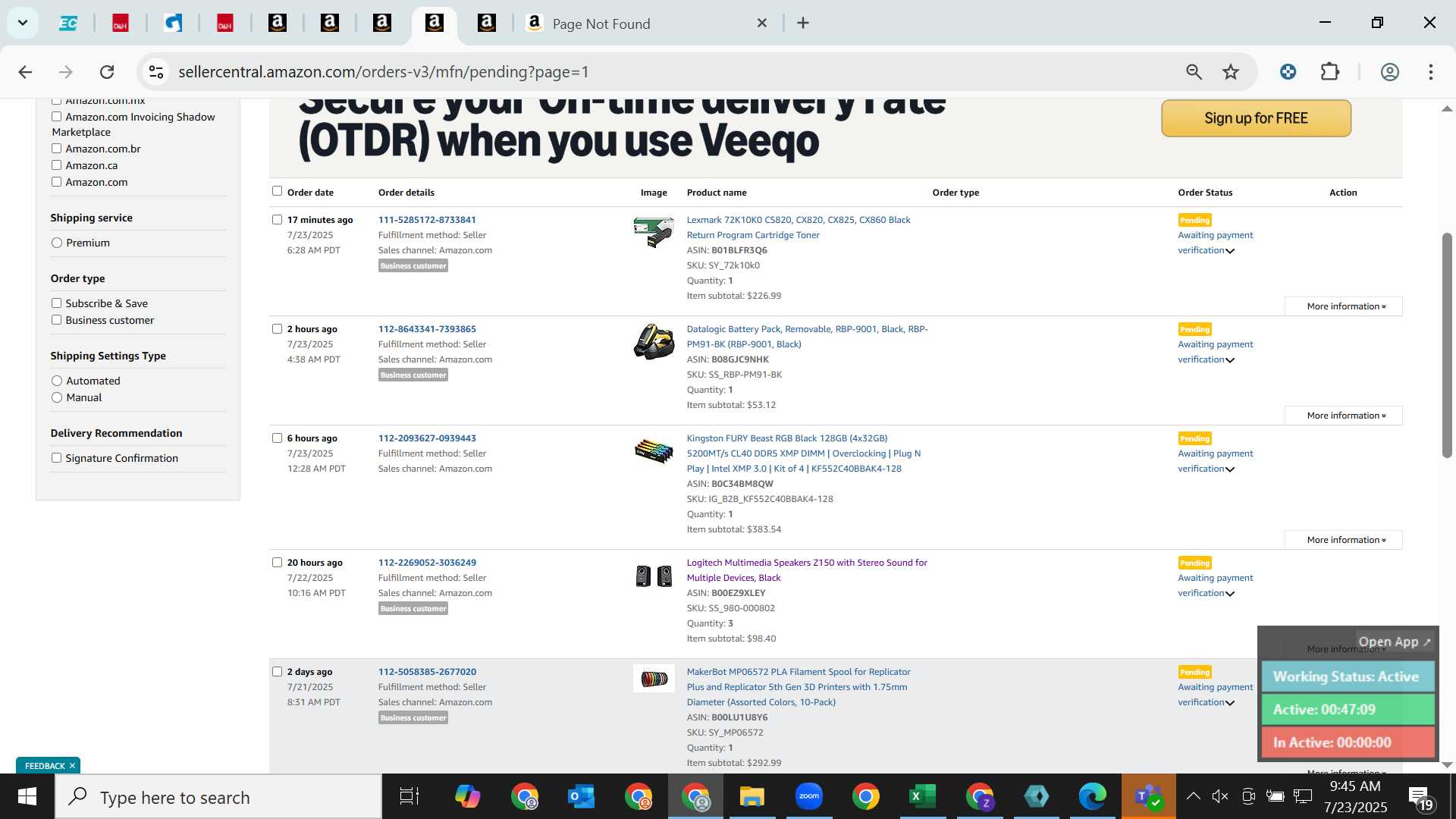Click the zoom magnifier icon in address bar
The width and height of the screenshot is (1456, 819).
pos(1194,72)
